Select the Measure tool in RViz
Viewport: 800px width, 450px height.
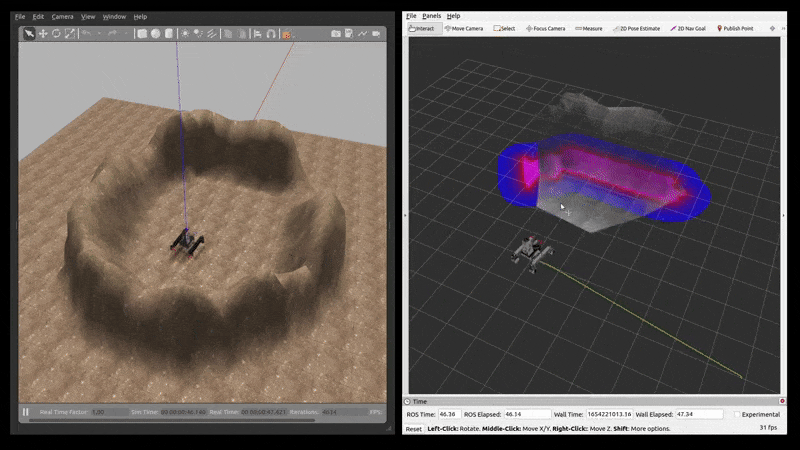click(x=589, y=29)
